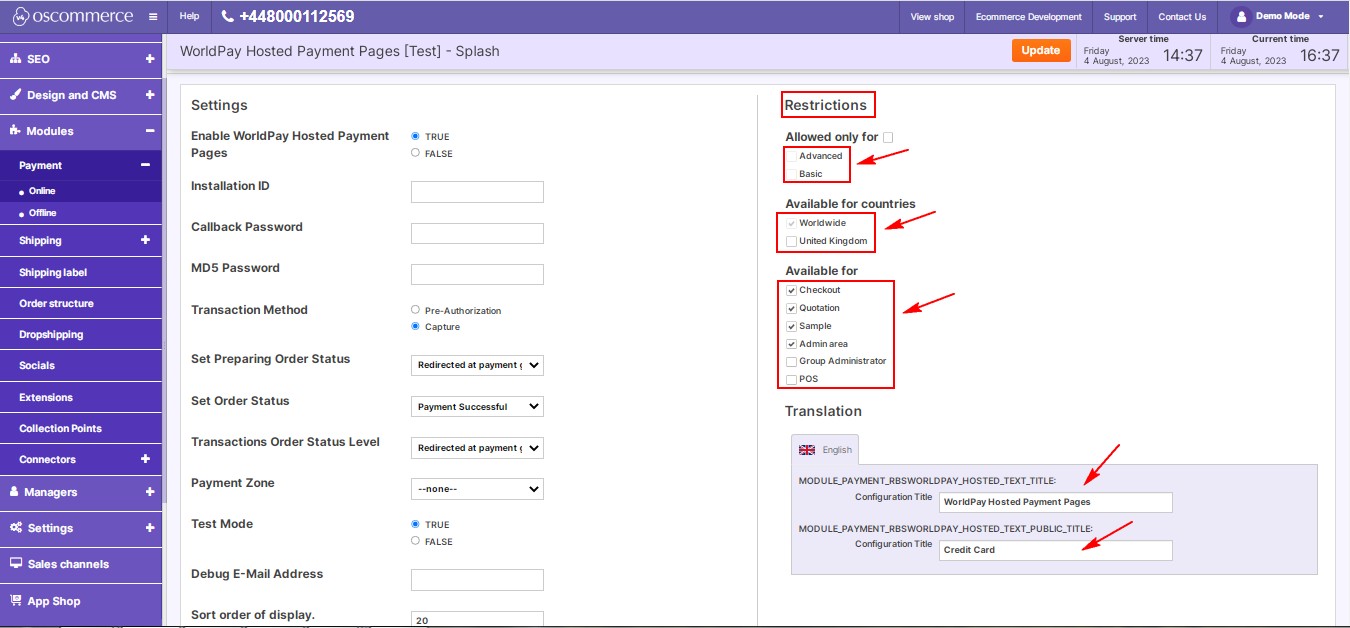Check the Group Administrator checkbox
Image resolution: width=1350 pixels, height=628 pixels.
[x=792, y=361]
